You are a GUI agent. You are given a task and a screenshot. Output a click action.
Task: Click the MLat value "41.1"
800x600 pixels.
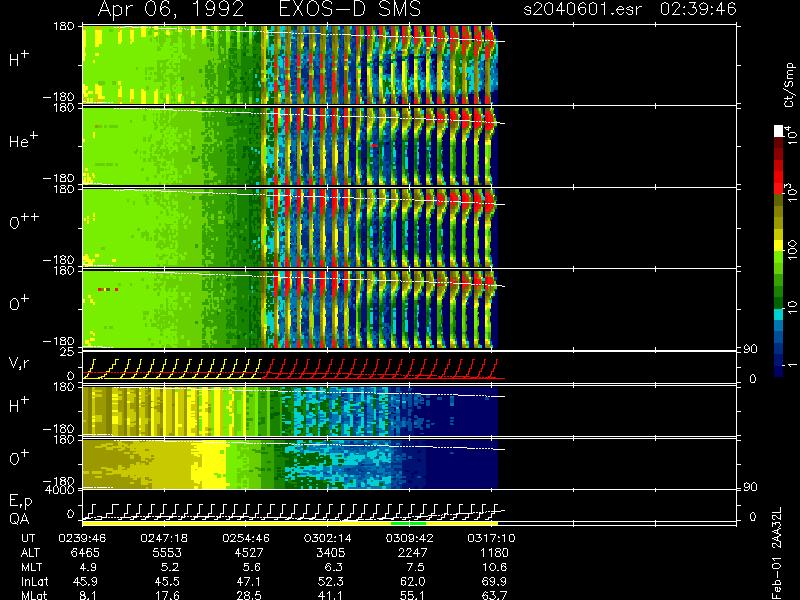331,595
